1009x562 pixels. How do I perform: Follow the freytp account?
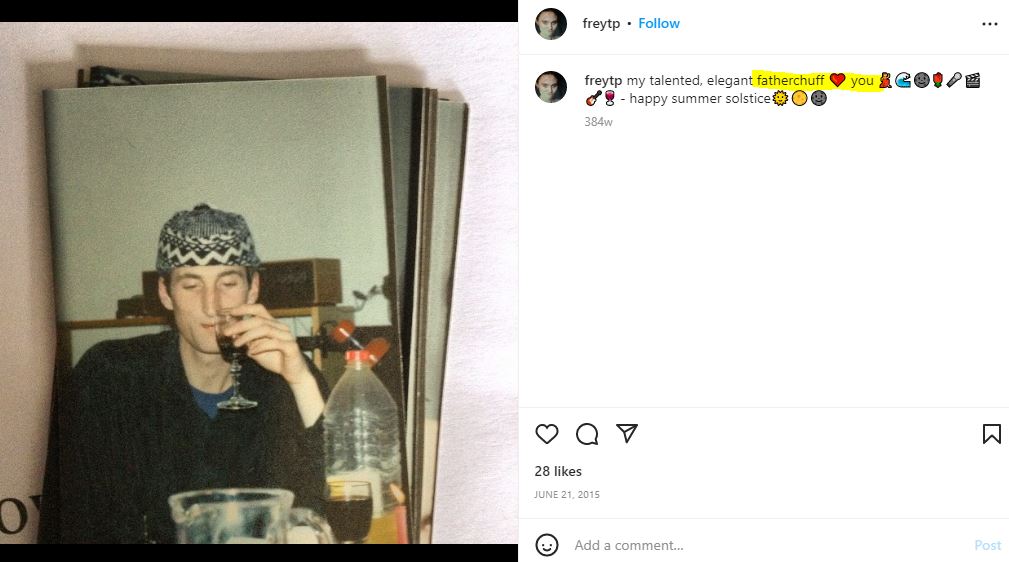pyautogui.click(x=659, y=23)
